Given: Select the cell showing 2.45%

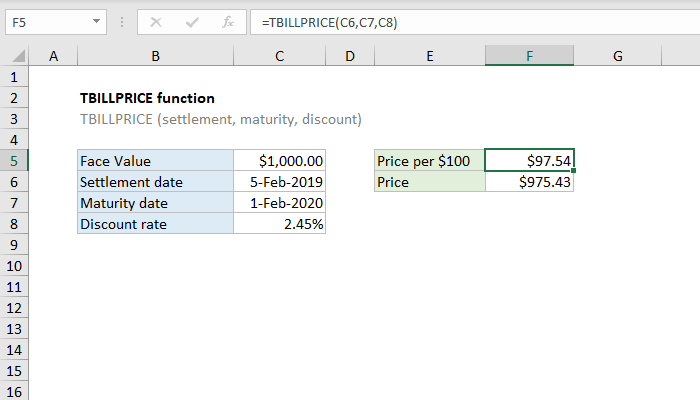Looking at the screenshot, I should pos(279,224).
